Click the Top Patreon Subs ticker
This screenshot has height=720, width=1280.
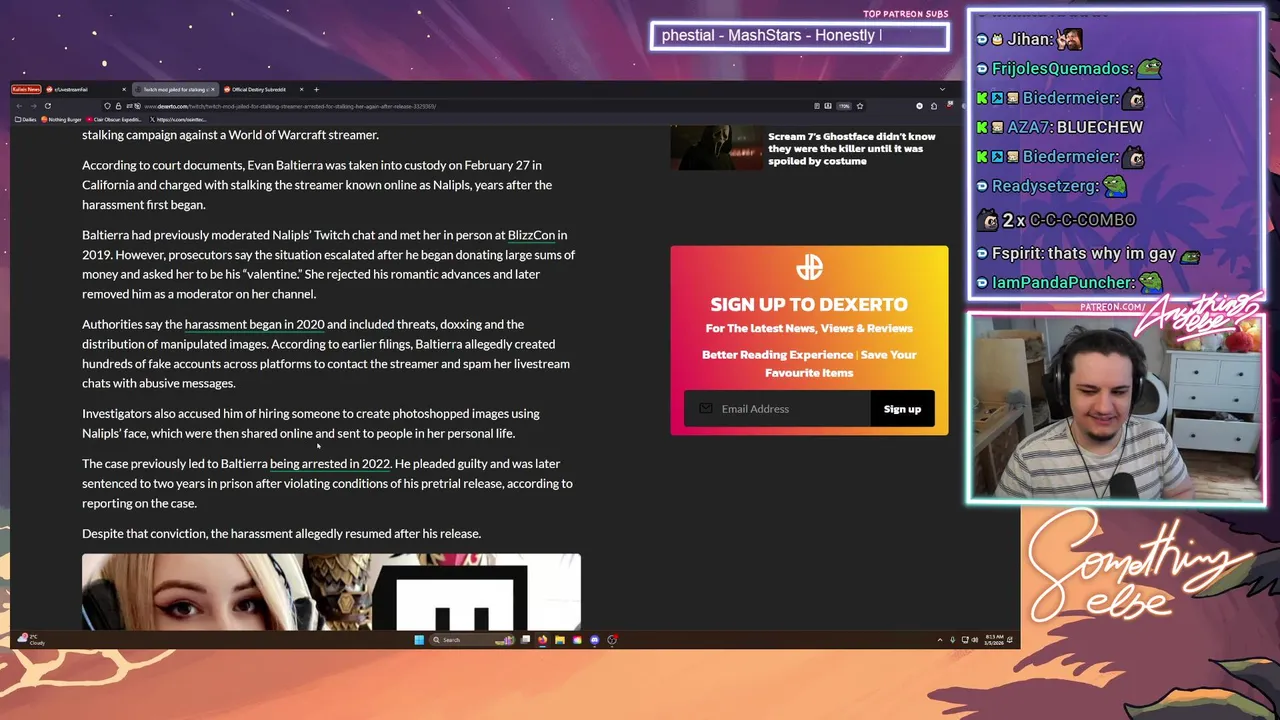click(x=799, y=36)
